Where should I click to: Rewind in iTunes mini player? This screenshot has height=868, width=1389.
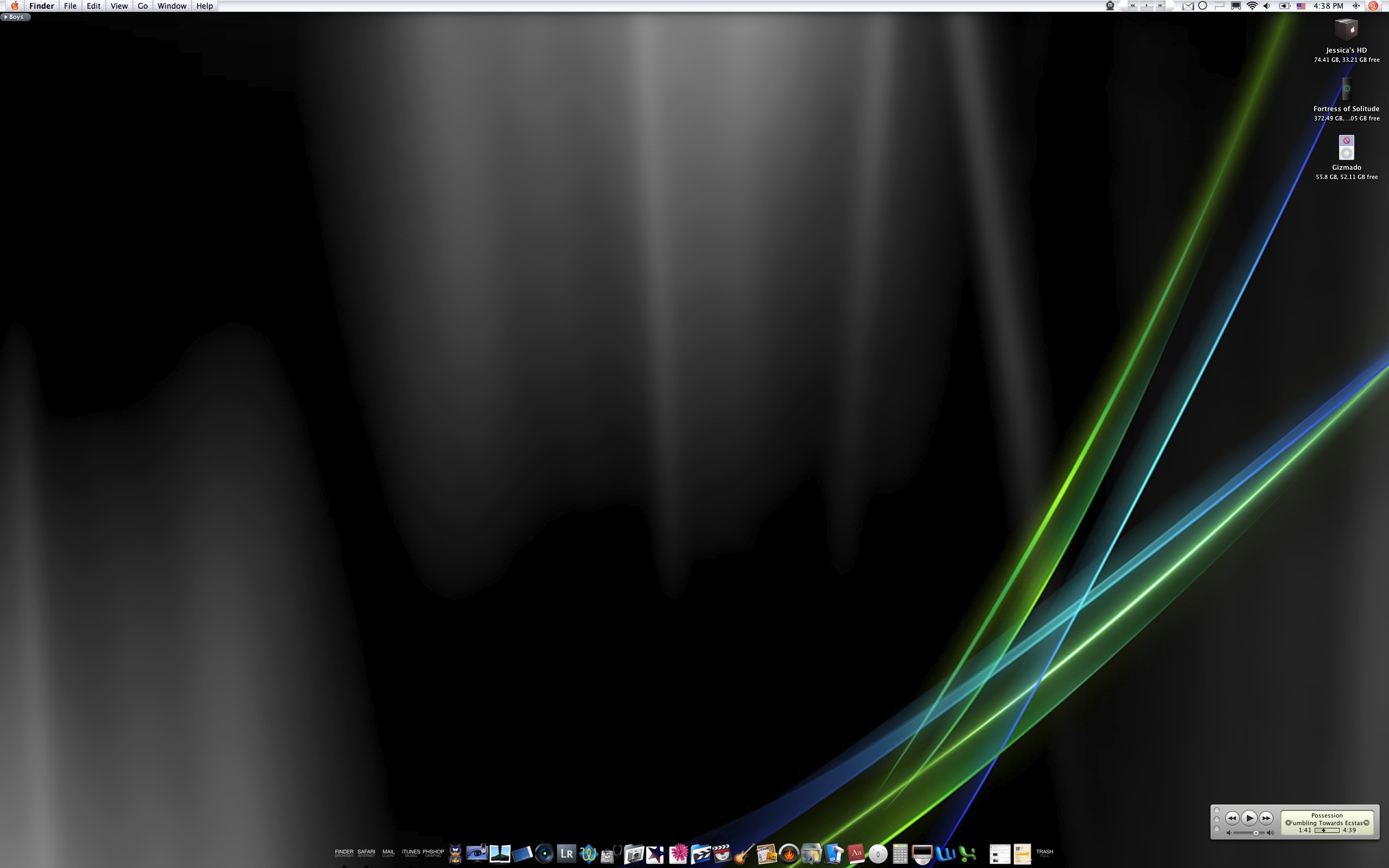[1232, 818]
